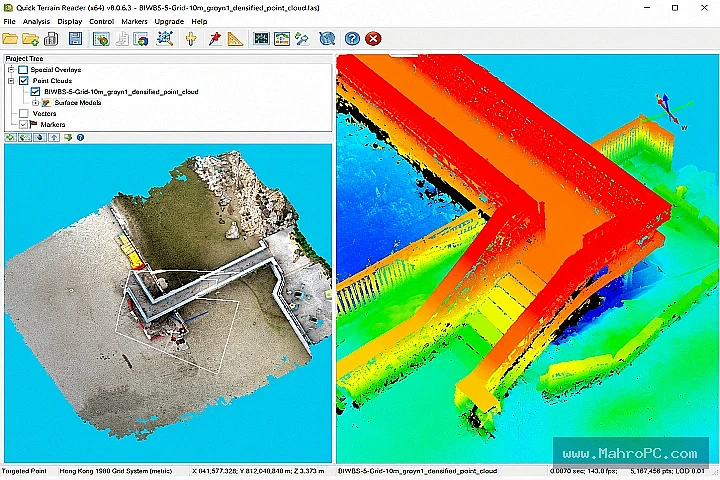Click the up arrow icon under Project Tree
Screen dimensions: 720x480
click(54, 137)
